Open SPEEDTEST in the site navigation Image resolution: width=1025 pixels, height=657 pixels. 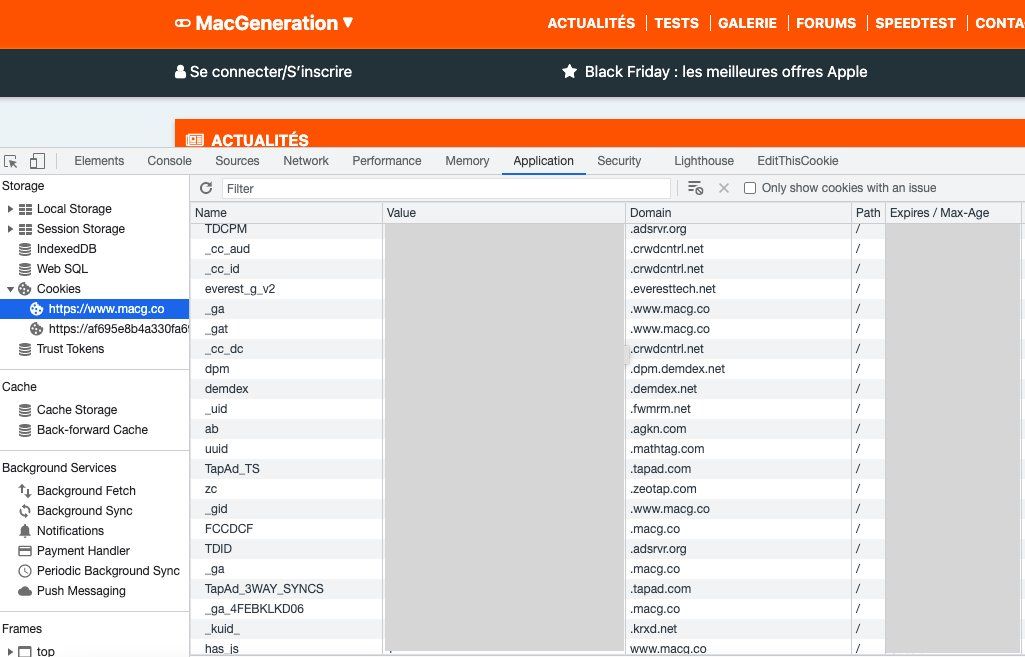915,24
